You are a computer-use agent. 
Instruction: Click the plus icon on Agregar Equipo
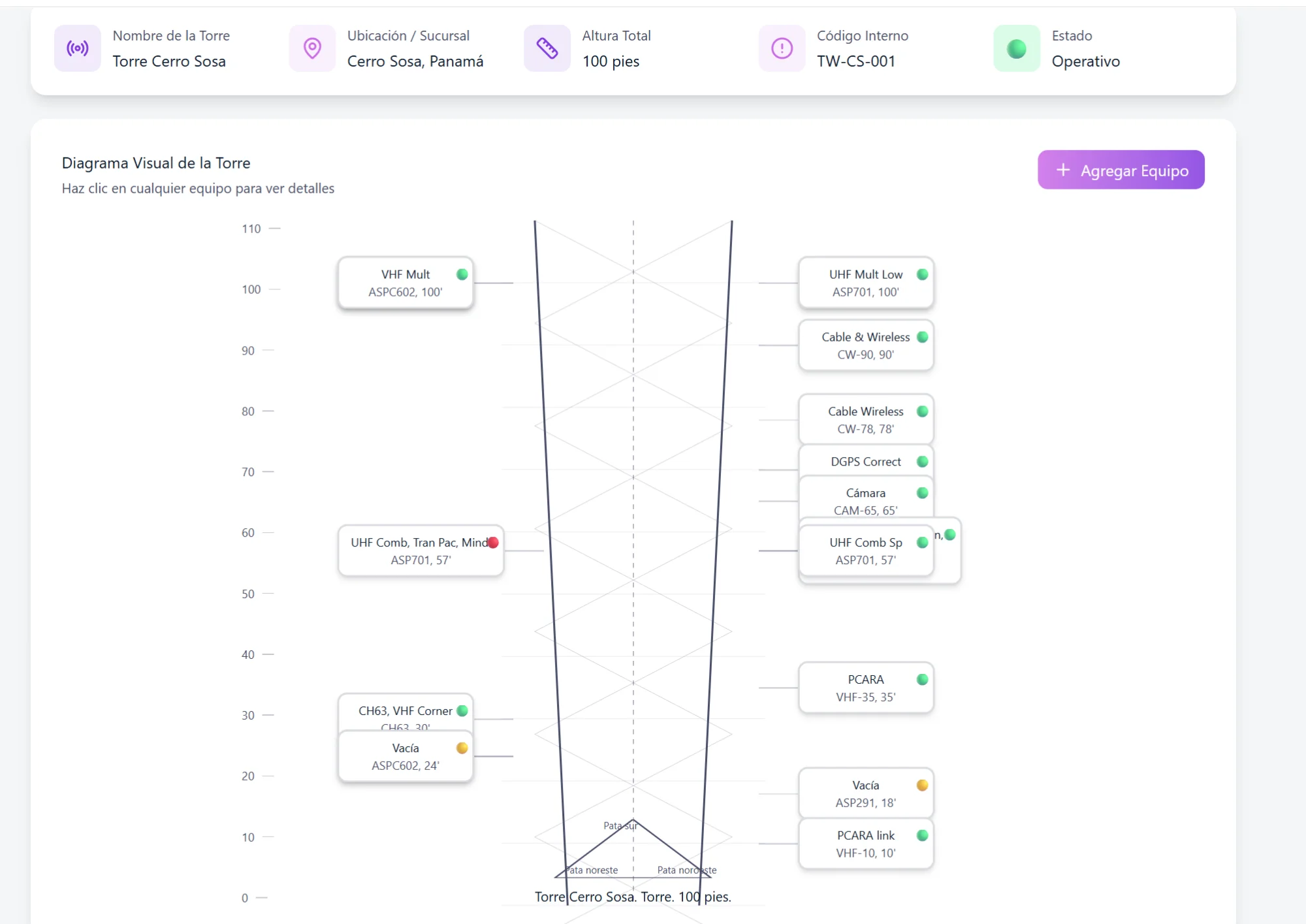(1063, 170)
